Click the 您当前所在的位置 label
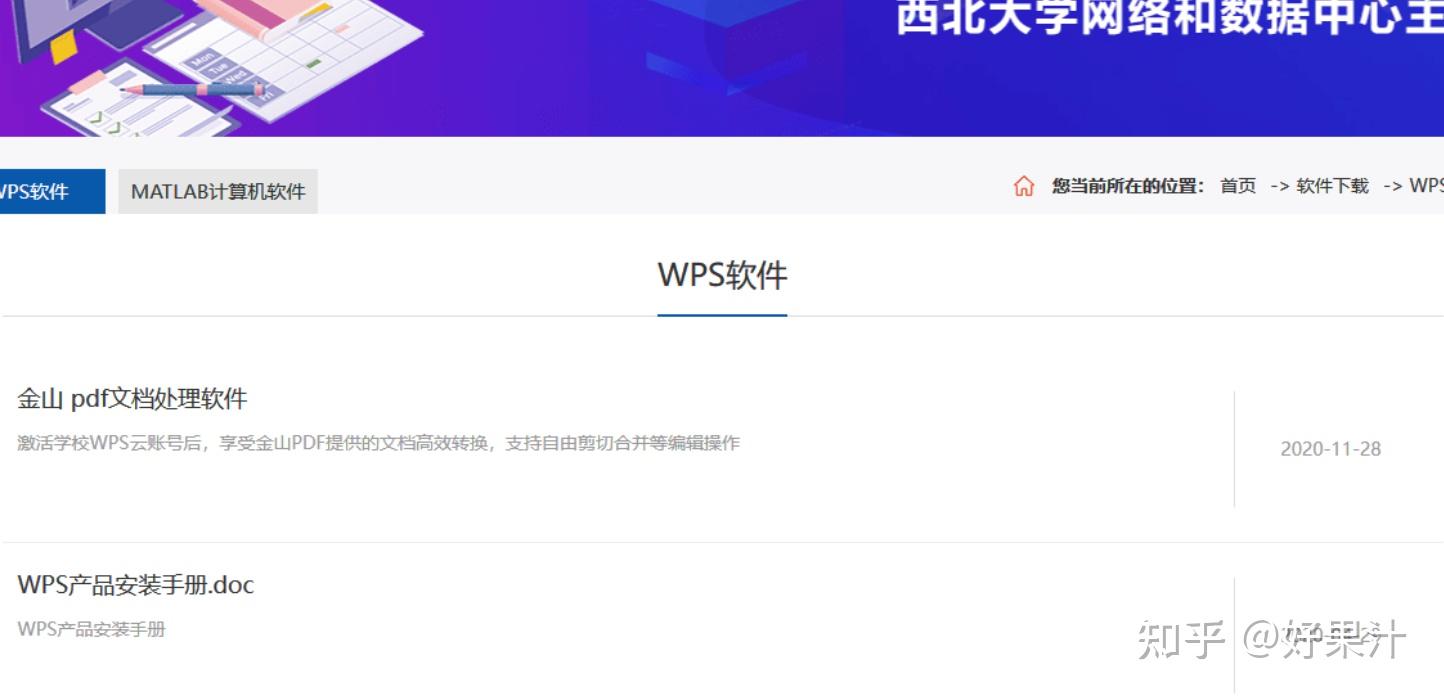The width and height of the screenshot is (1444, 698). pos(1128,186)
